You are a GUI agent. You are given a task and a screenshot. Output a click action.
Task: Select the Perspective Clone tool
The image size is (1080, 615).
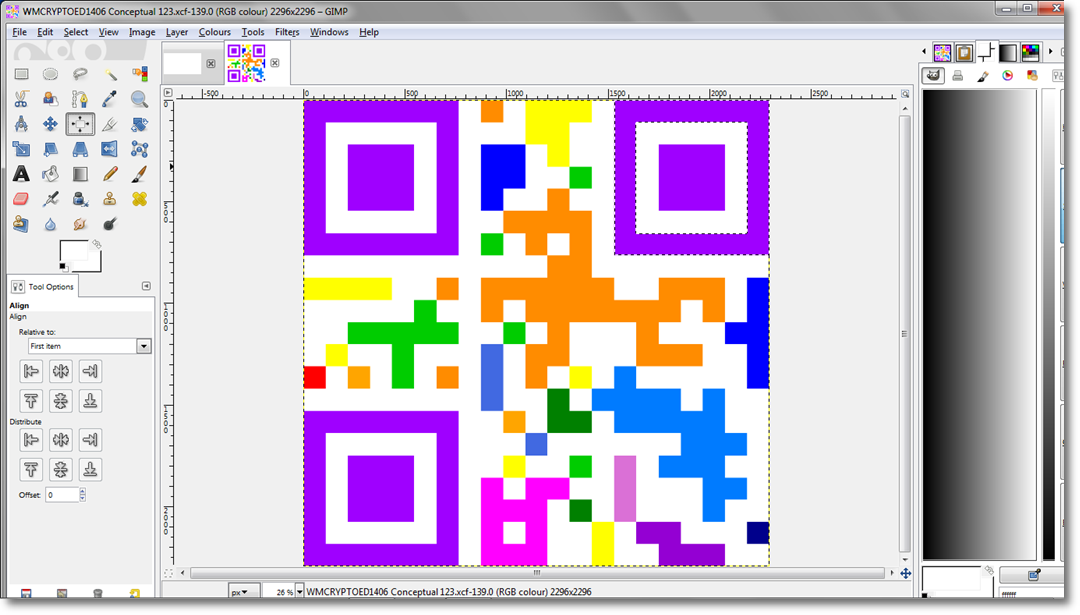pos(21,224)
